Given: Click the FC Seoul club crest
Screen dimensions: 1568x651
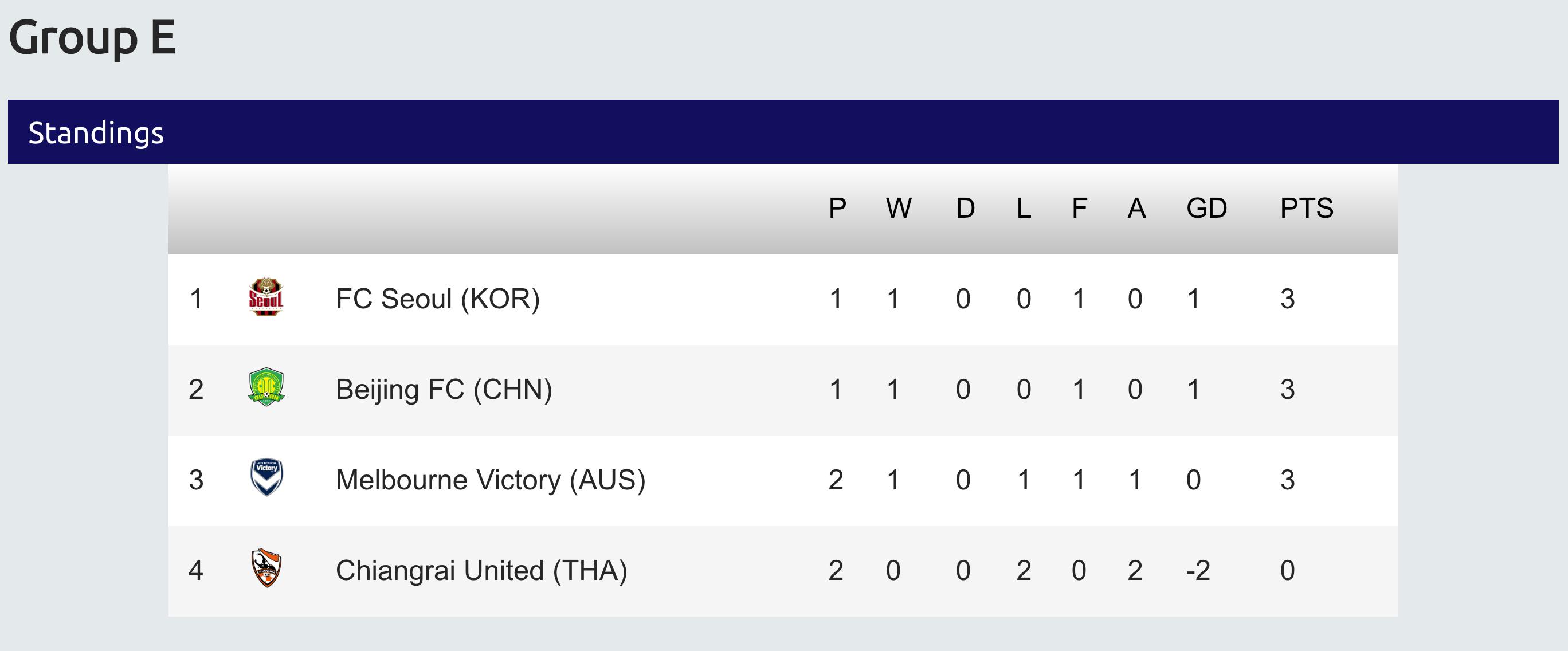Looking at the screenshot, I should tap(266, 297).
